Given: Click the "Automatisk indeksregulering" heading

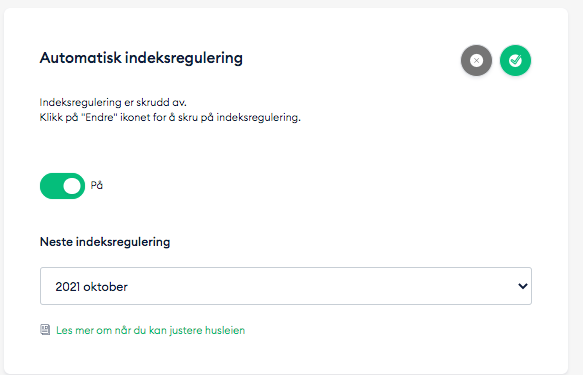Looking at the screenshot, I should (141, 58).
